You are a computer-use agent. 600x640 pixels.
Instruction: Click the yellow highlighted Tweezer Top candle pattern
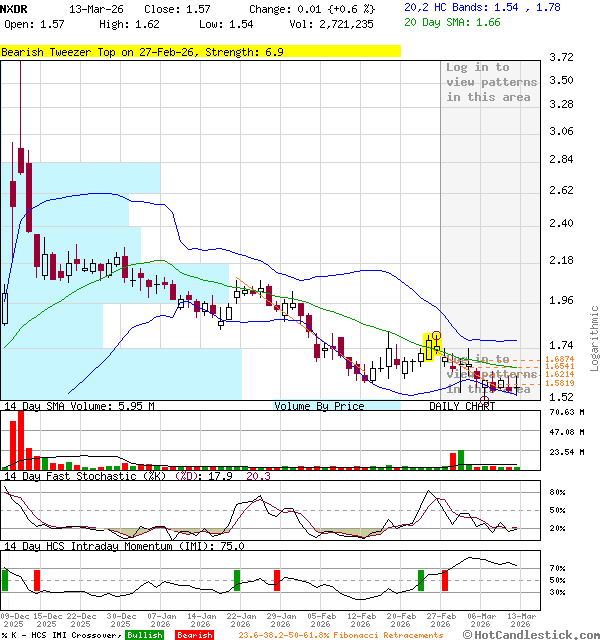(x=432, y=346)
